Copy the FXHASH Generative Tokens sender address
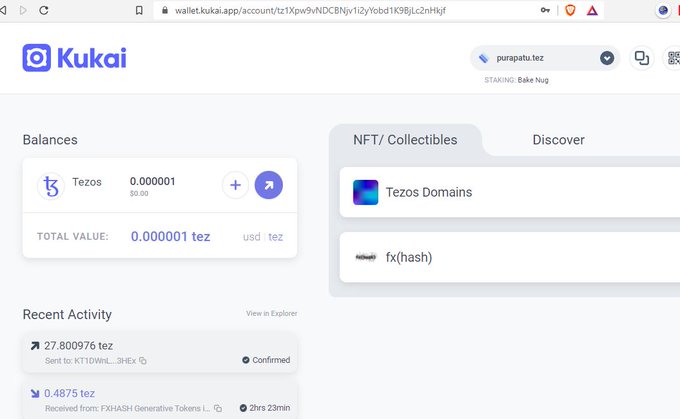The image size is (680, 419). click(218, 408)
